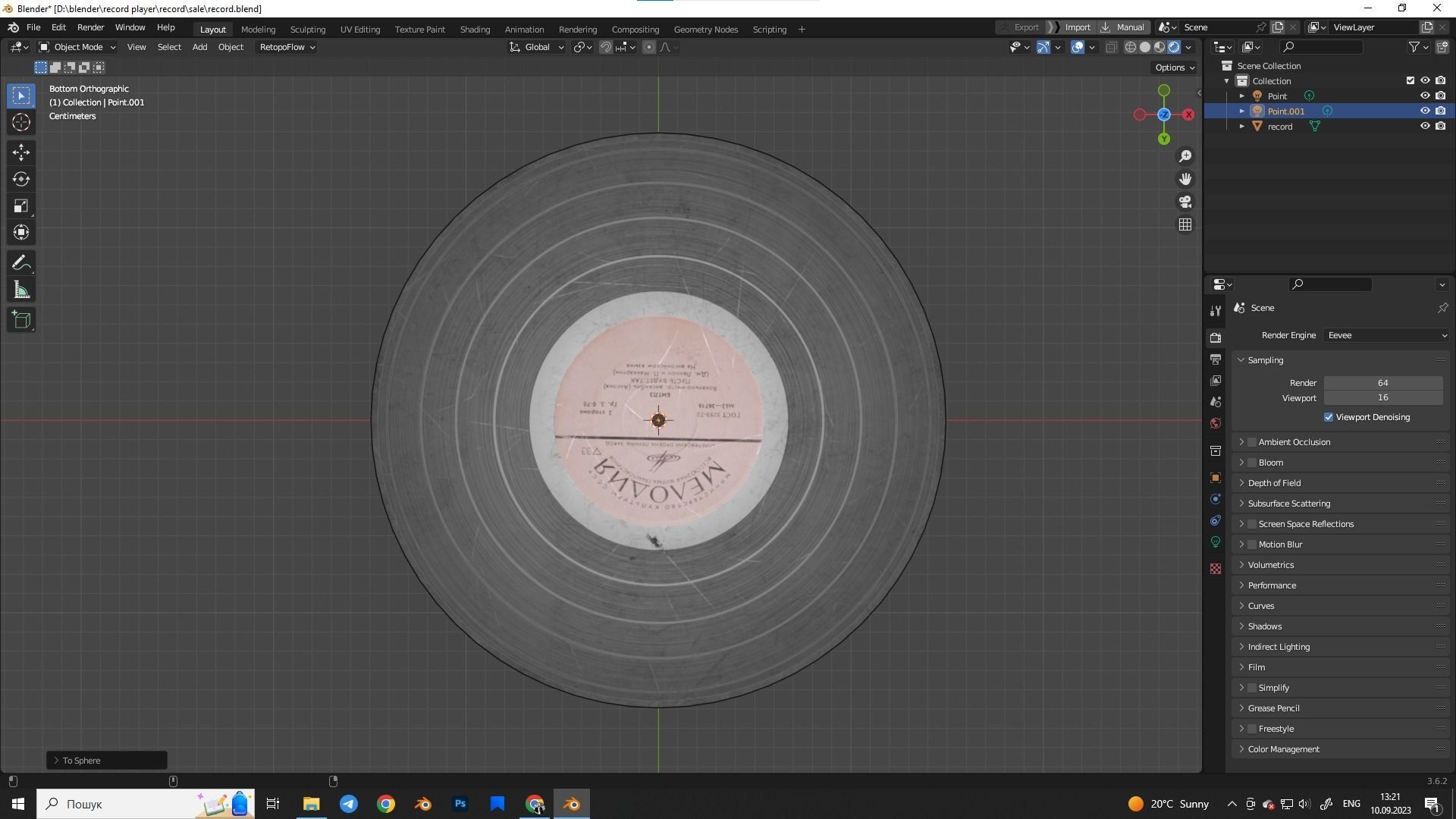Screen dimensions: 1456x819
Task: Select the Select Box tool
Action: (x=21, y=96)
